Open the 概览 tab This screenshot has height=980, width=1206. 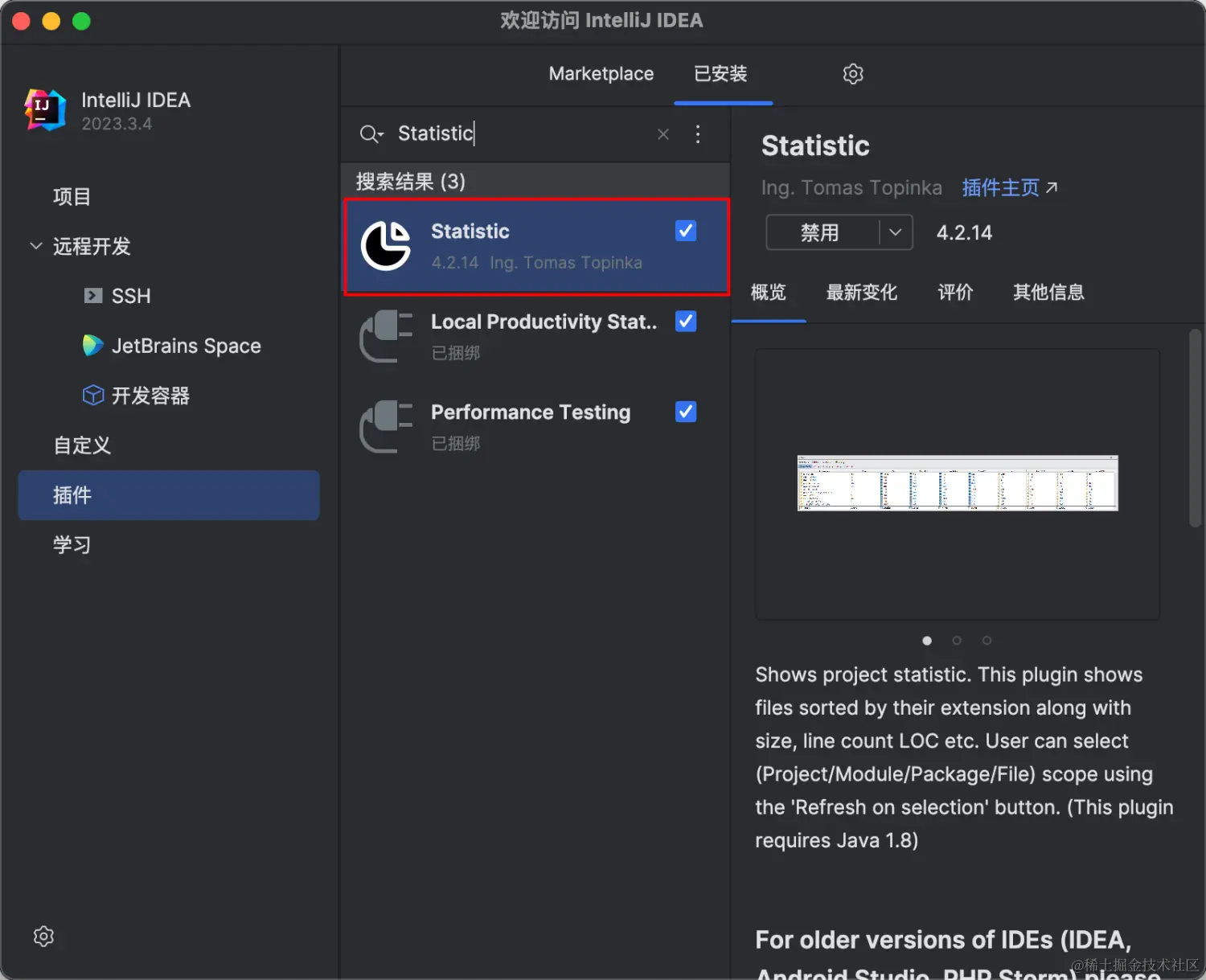click(x=769, y=293)
